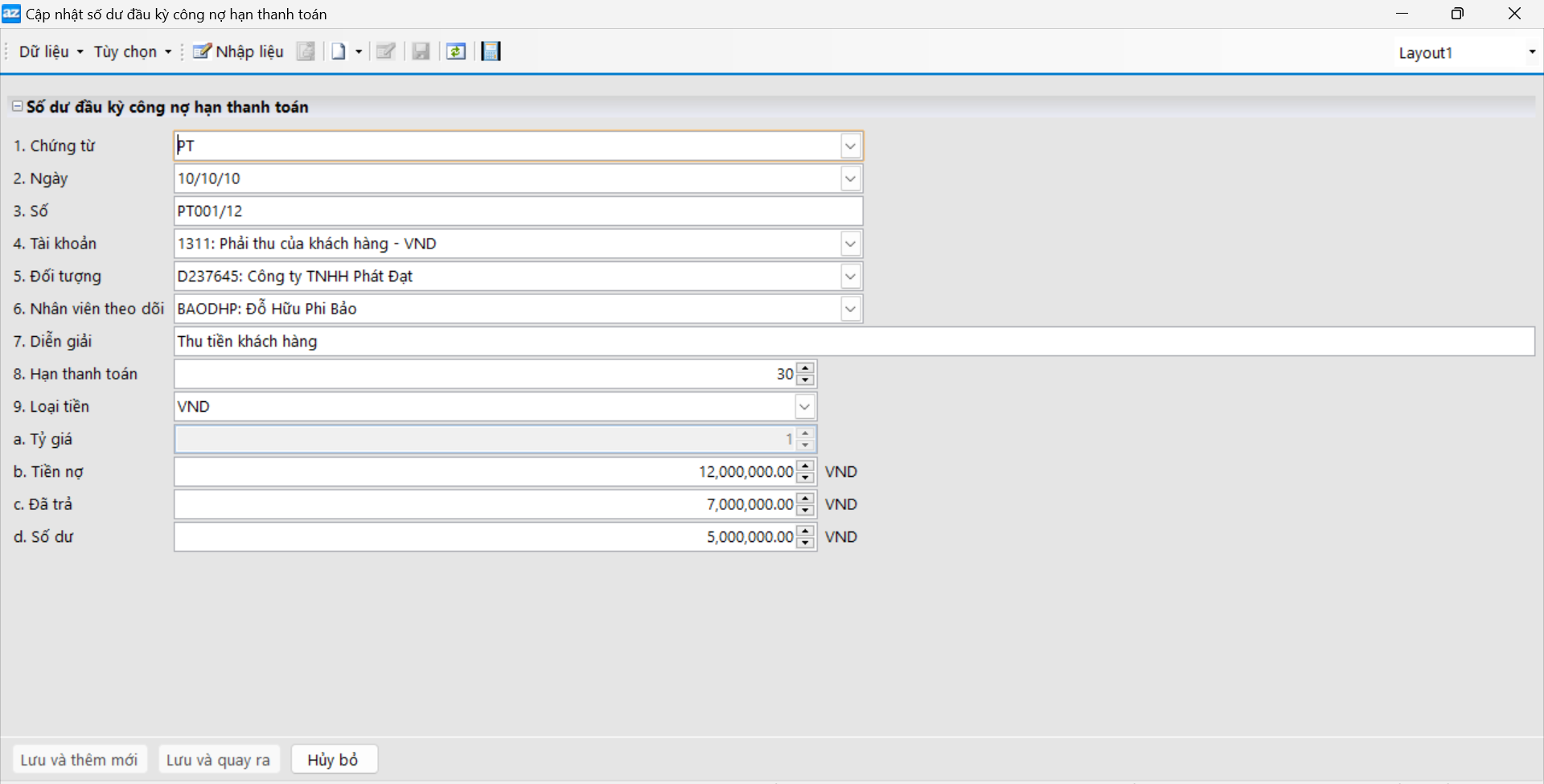Open the Tùy chọn menu
The image size is (1544, 784).
coord(132,51)
